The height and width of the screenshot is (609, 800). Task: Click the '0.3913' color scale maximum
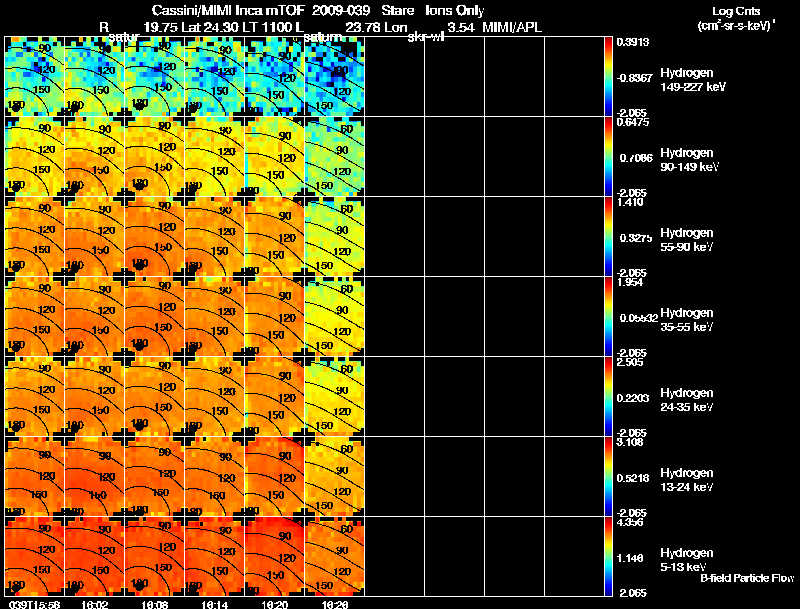pyautogui.click(x=633, y=42)
